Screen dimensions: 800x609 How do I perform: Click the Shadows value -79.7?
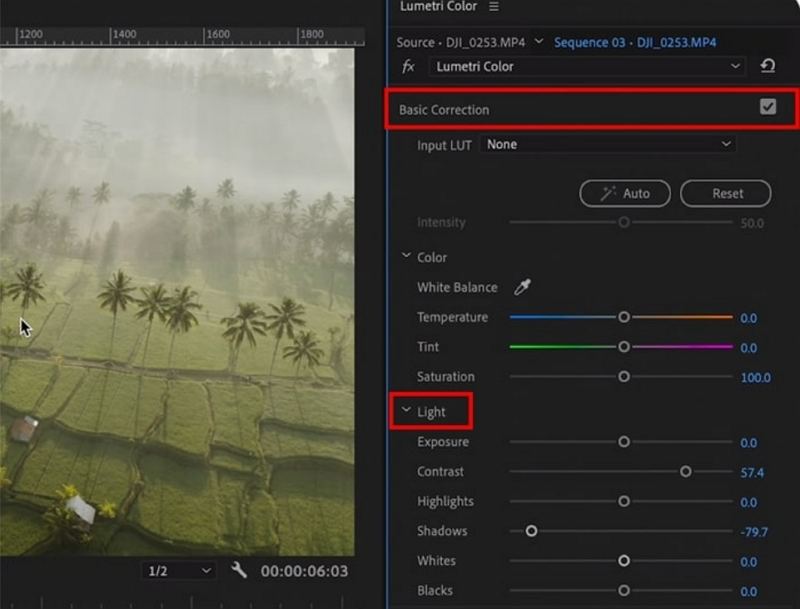(753, 532)
